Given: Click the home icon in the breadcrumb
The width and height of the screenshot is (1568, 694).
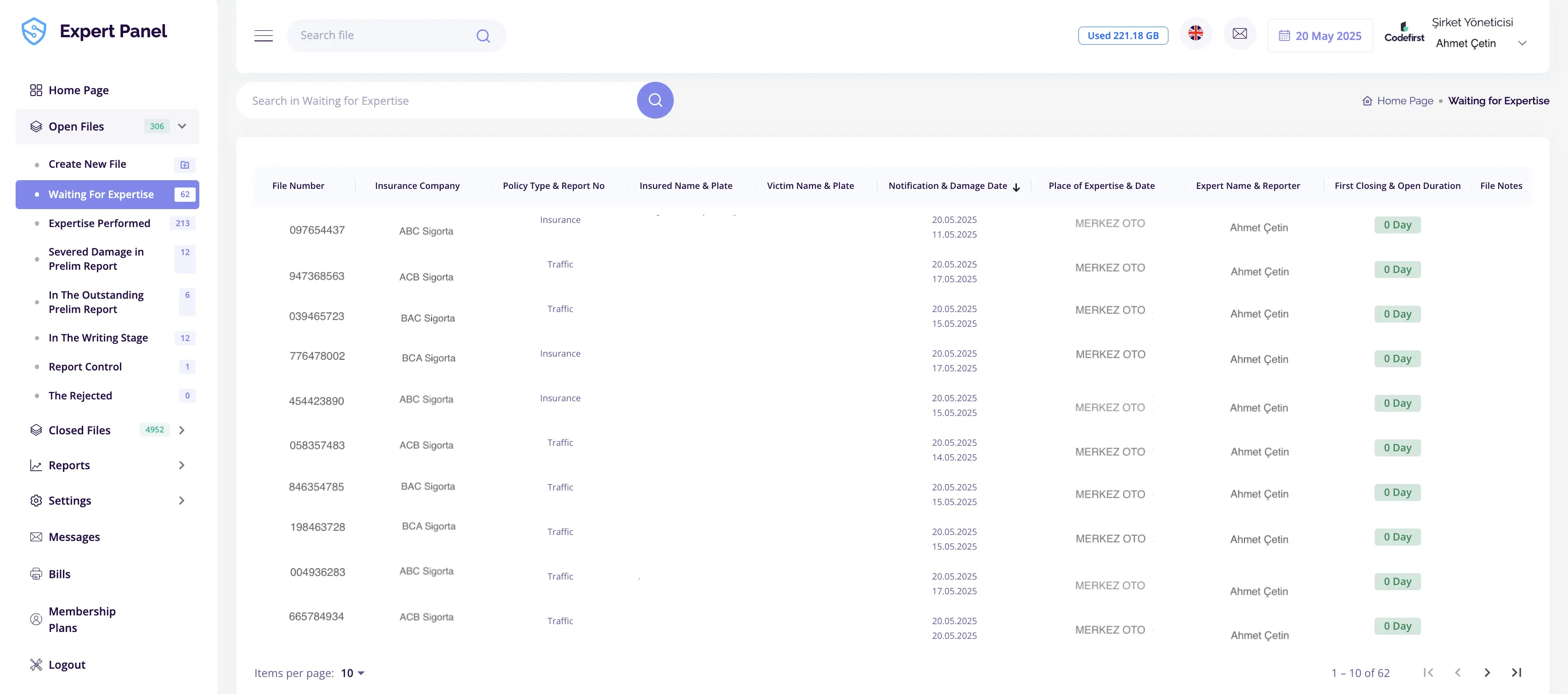Looking at the screenshot, I should click(x=1367, y=101).
